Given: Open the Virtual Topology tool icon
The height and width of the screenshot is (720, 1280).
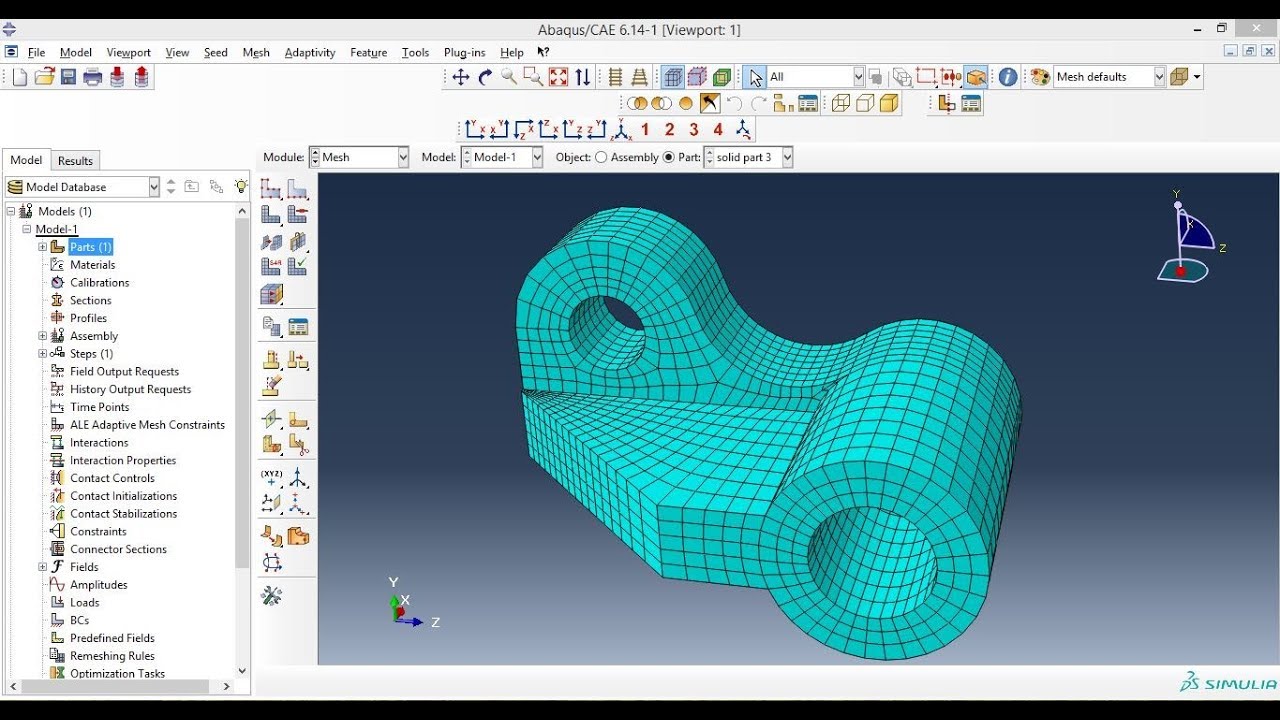Looking at the screenshot, I should click(x=271, y=537).
